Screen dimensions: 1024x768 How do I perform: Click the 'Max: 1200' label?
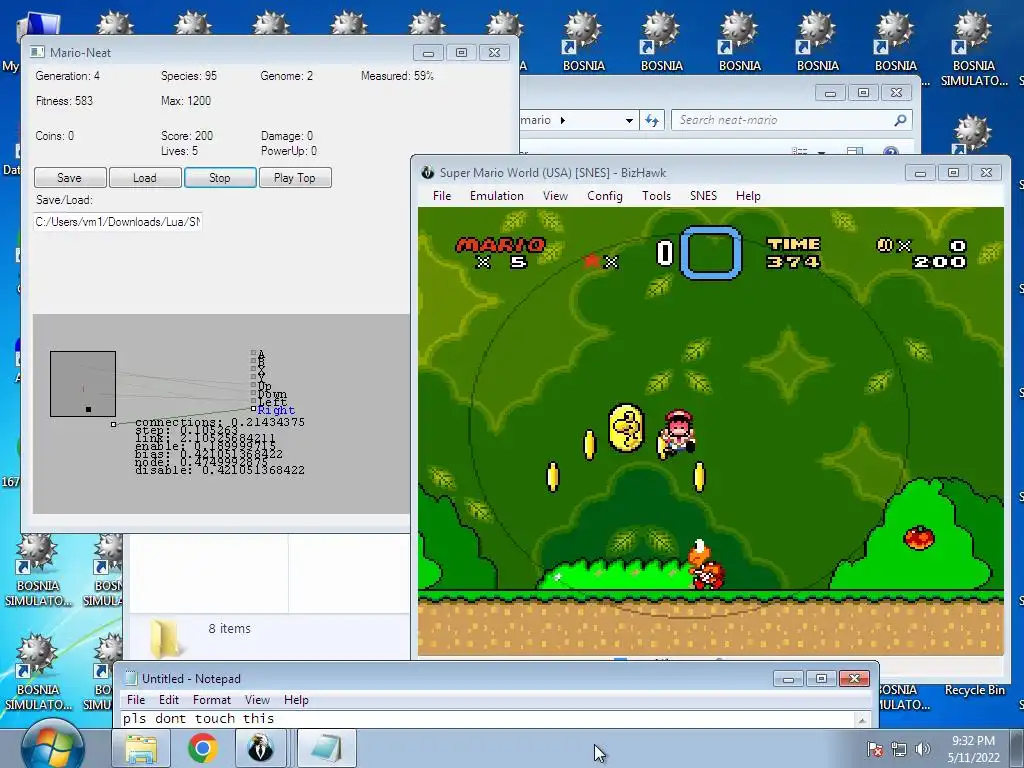pyautogui.click(x=186, y=101)
